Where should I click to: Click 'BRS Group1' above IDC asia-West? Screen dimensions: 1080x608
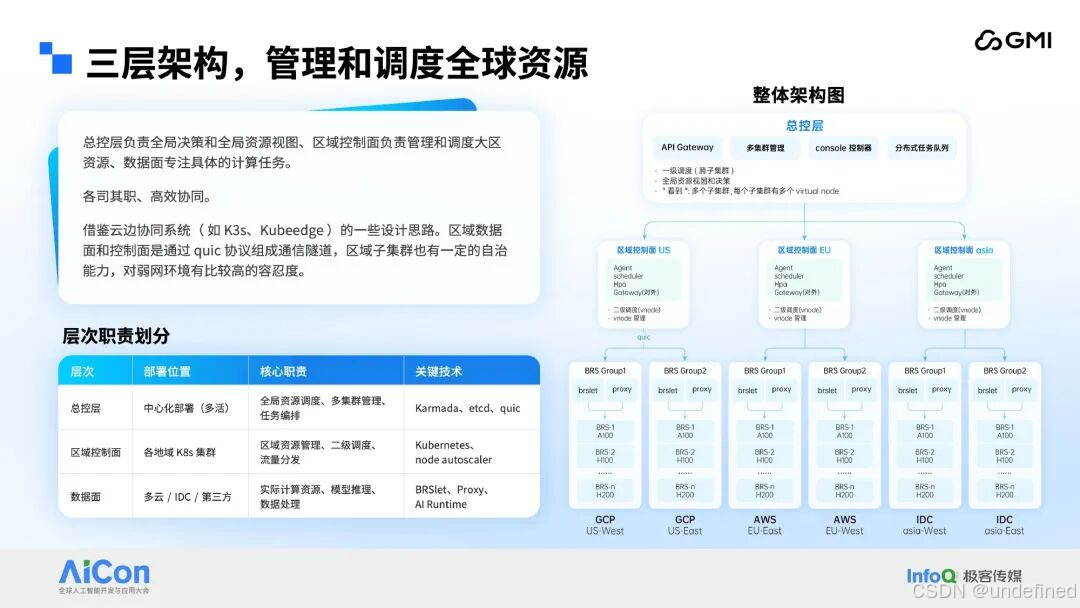tap(924, 370)
